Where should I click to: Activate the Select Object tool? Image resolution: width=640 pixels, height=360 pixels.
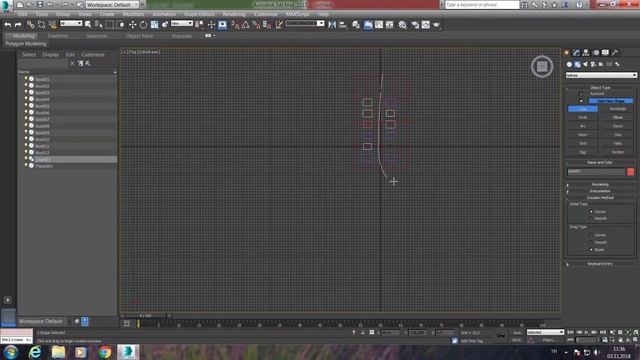pos(88,25)
